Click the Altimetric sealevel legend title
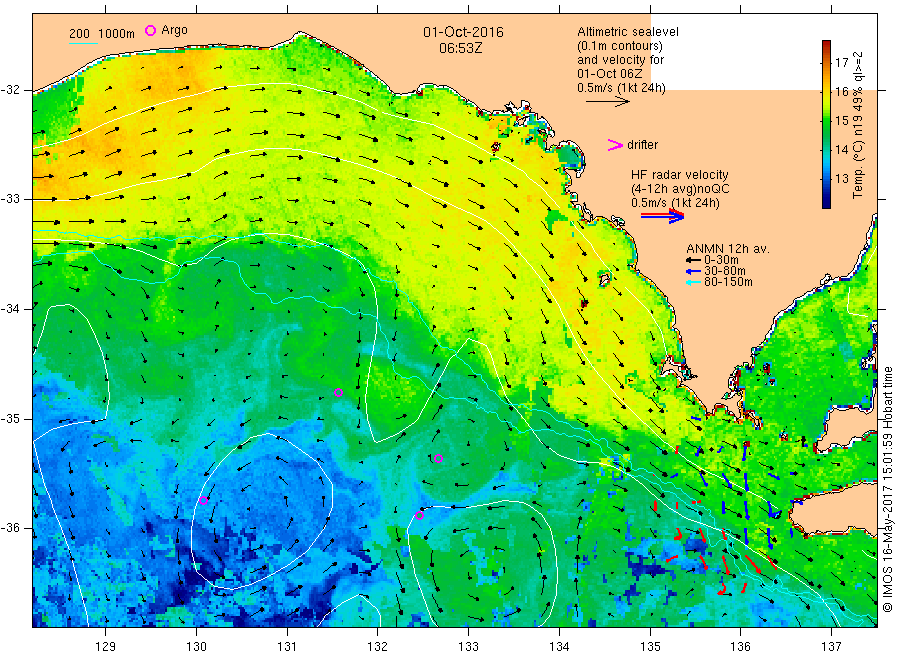 click(628, 32)
